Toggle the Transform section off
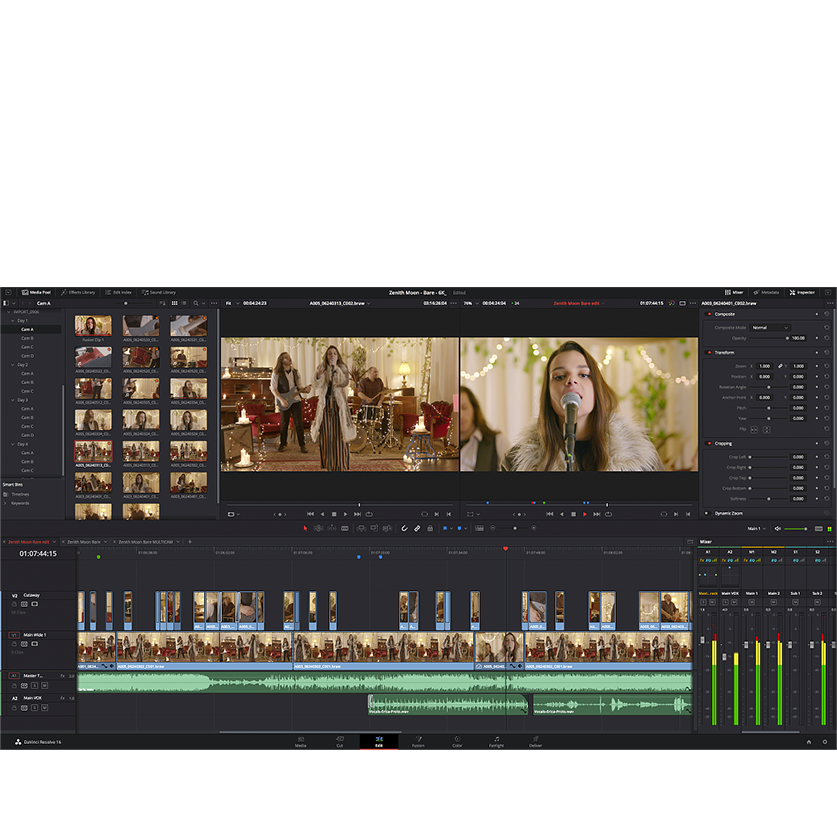 coord(709,351)
